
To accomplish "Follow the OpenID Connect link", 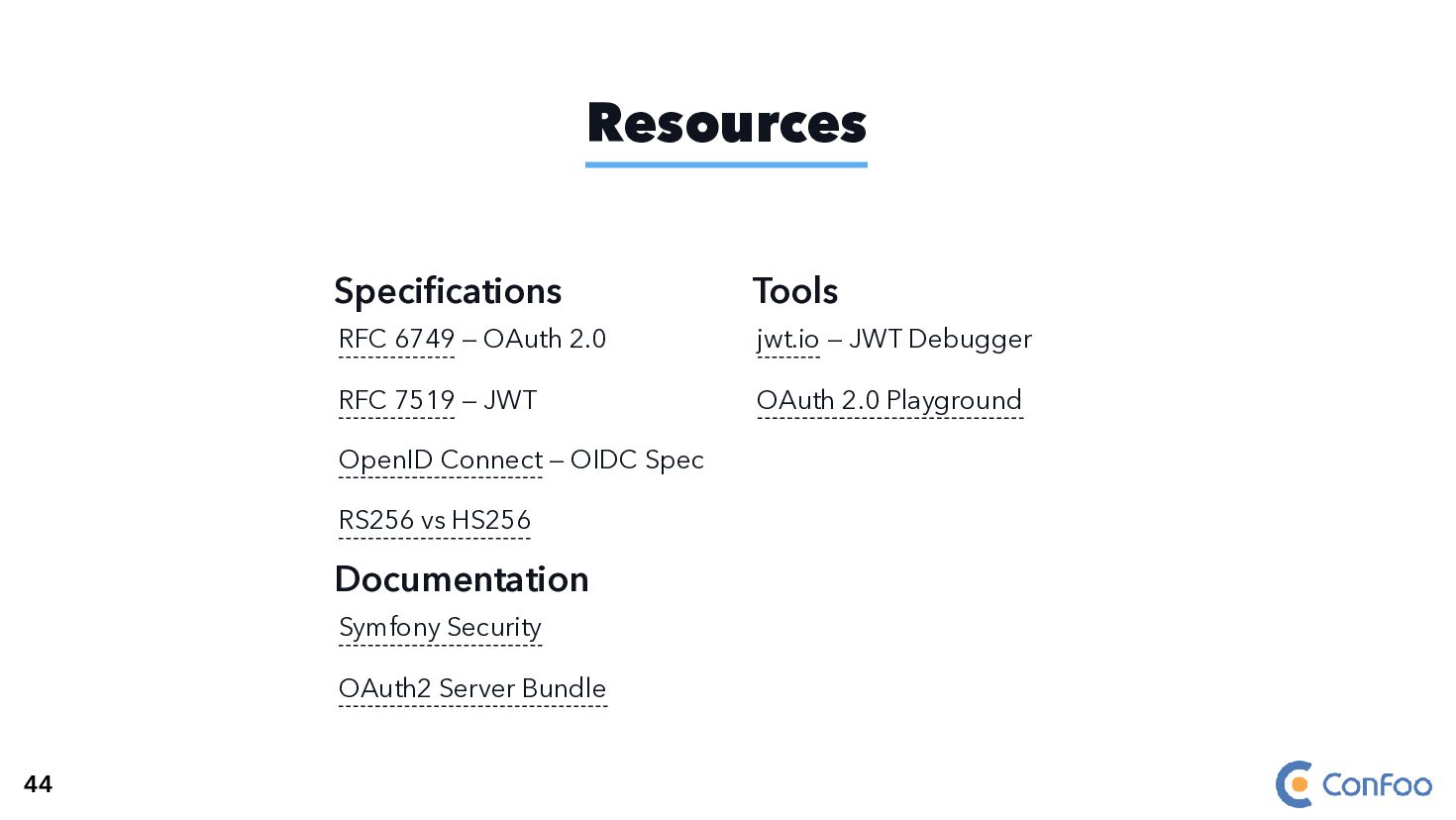I will click(x=440, y=461).
